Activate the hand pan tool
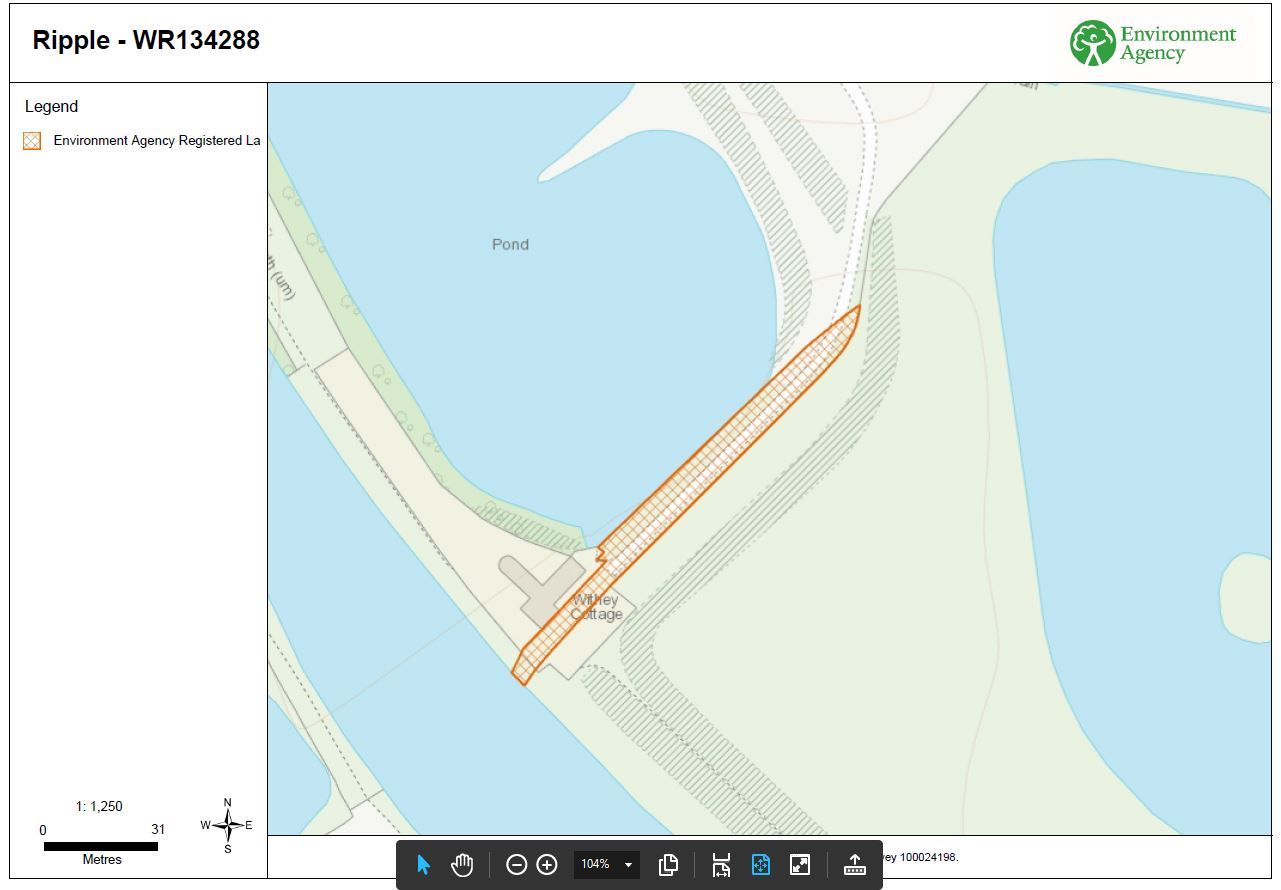The image size is (1281, 890). [x=461, y=865]
